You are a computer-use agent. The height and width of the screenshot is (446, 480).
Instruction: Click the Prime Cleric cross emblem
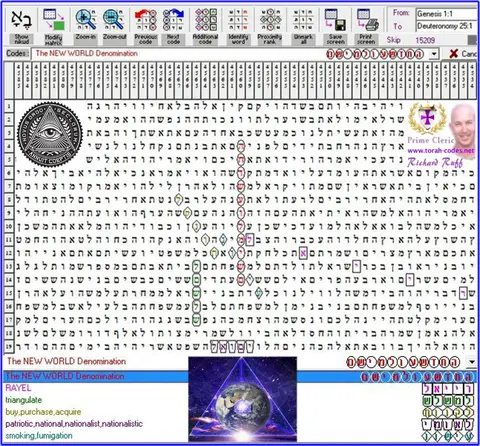427,118
